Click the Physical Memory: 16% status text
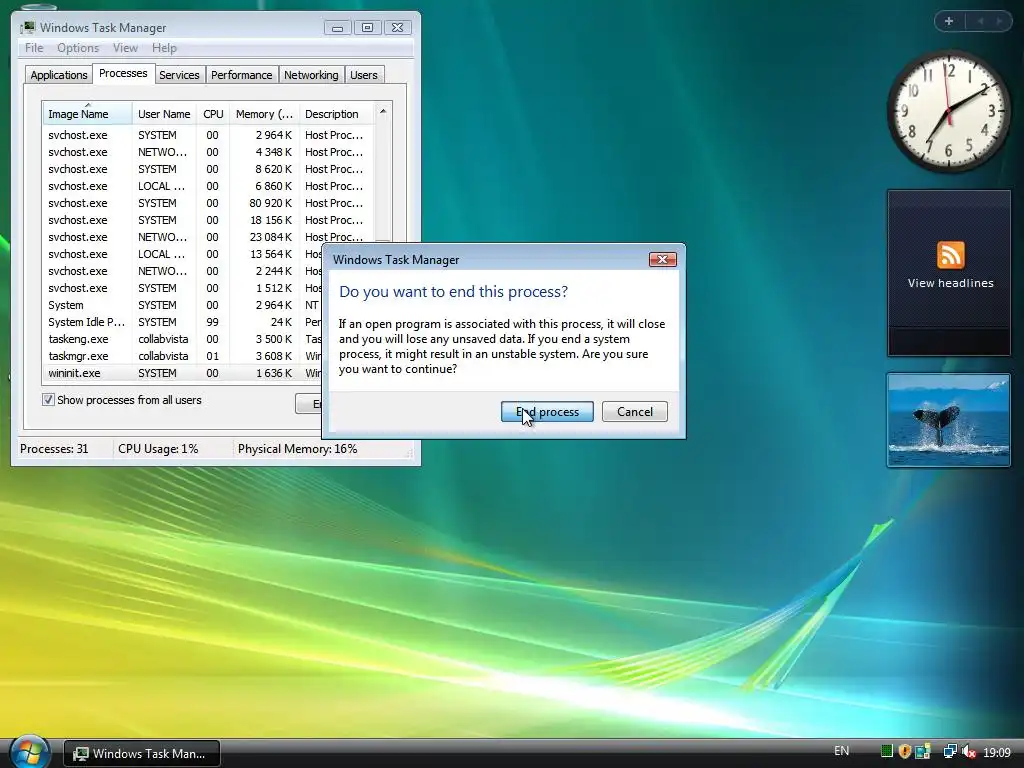Viewport: 1024px width, 768px height. click(297, 449)
